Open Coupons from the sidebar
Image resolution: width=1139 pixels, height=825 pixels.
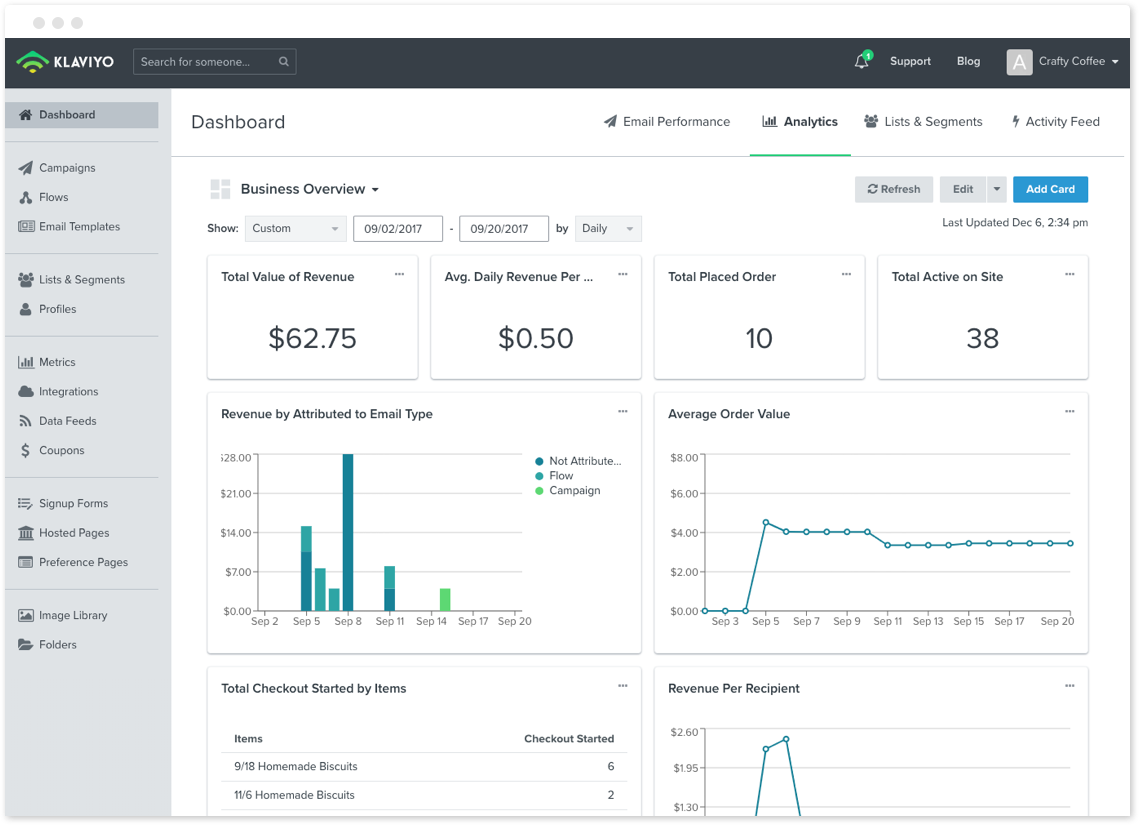click(61, 451)
